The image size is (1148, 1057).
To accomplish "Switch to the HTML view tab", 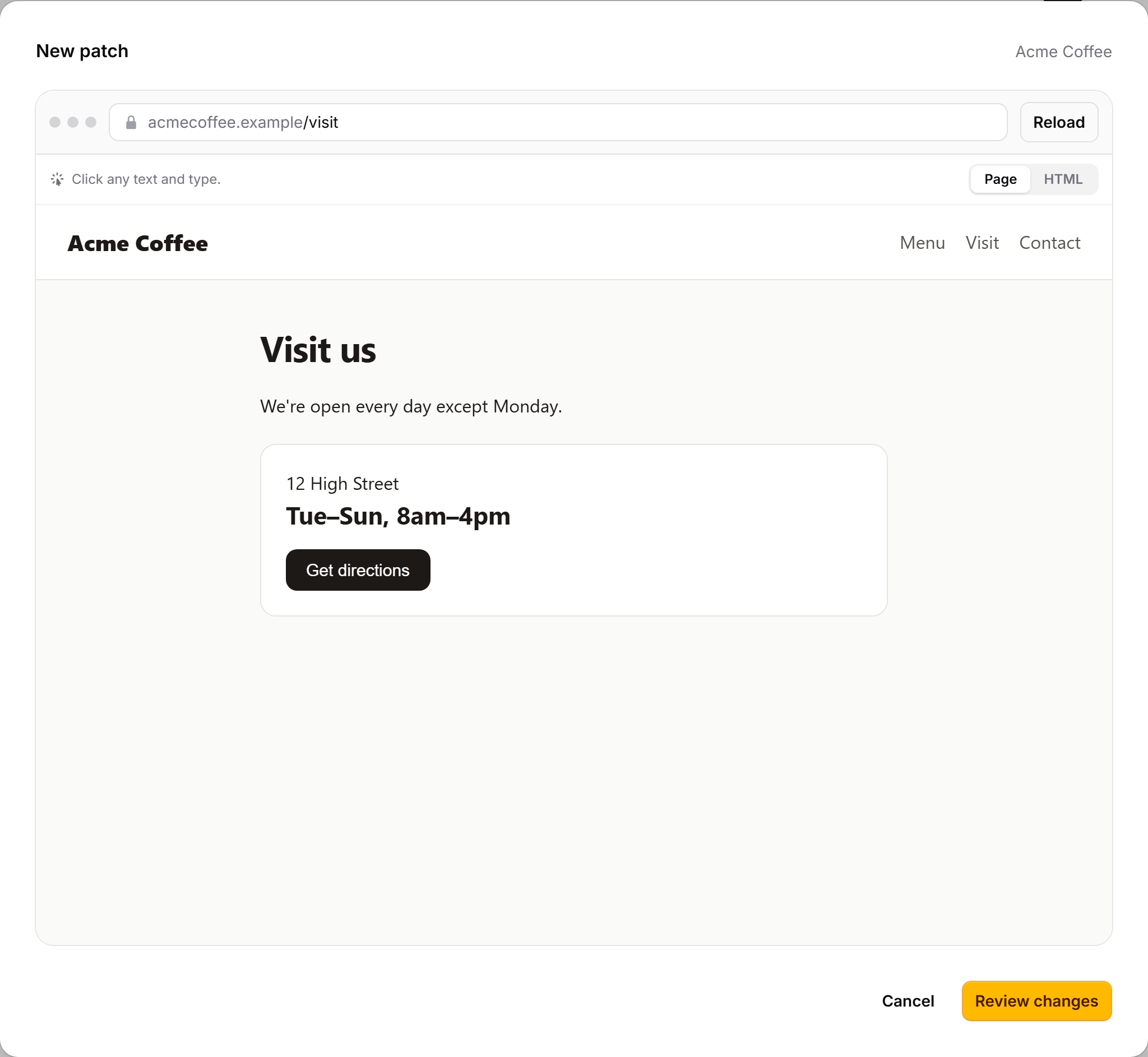I will 1063,179.
